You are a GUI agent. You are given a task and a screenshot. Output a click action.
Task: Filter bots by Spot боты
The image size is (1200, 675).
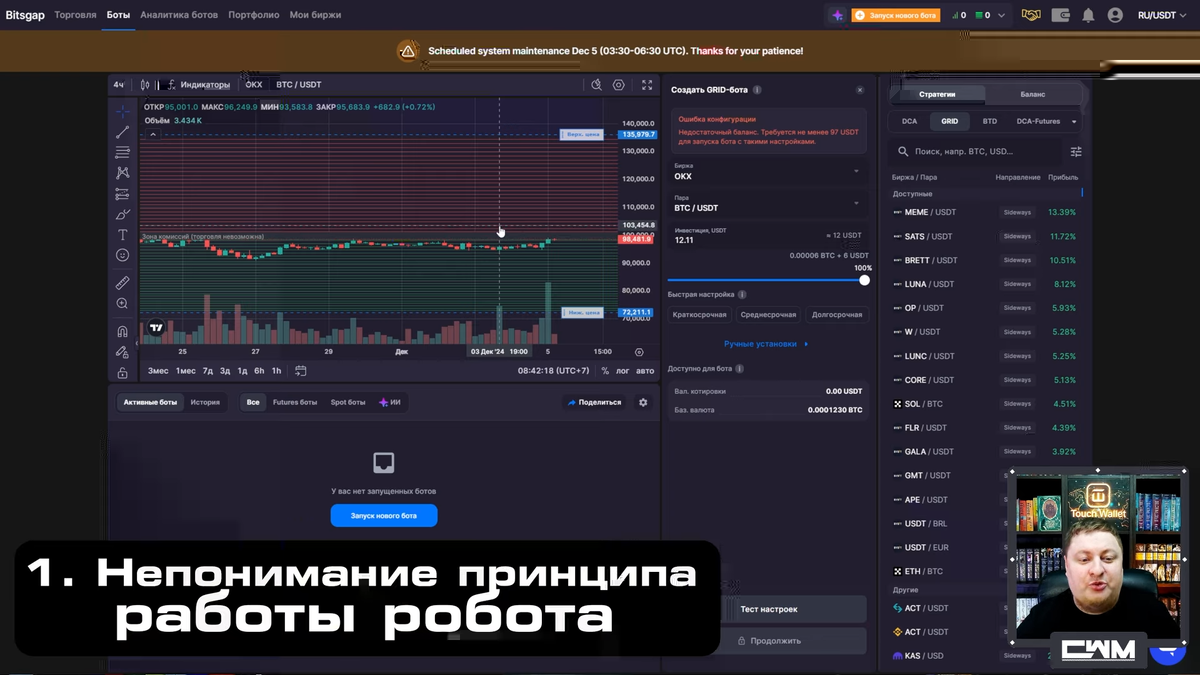click(x=348, y=402)
